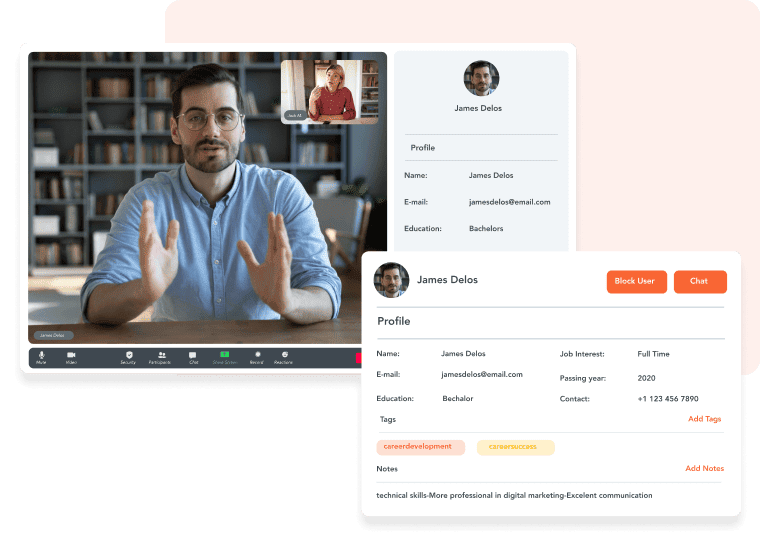Open the Security shield options
The width and height of the screenshot is (760, 560).
coord(128,356)
